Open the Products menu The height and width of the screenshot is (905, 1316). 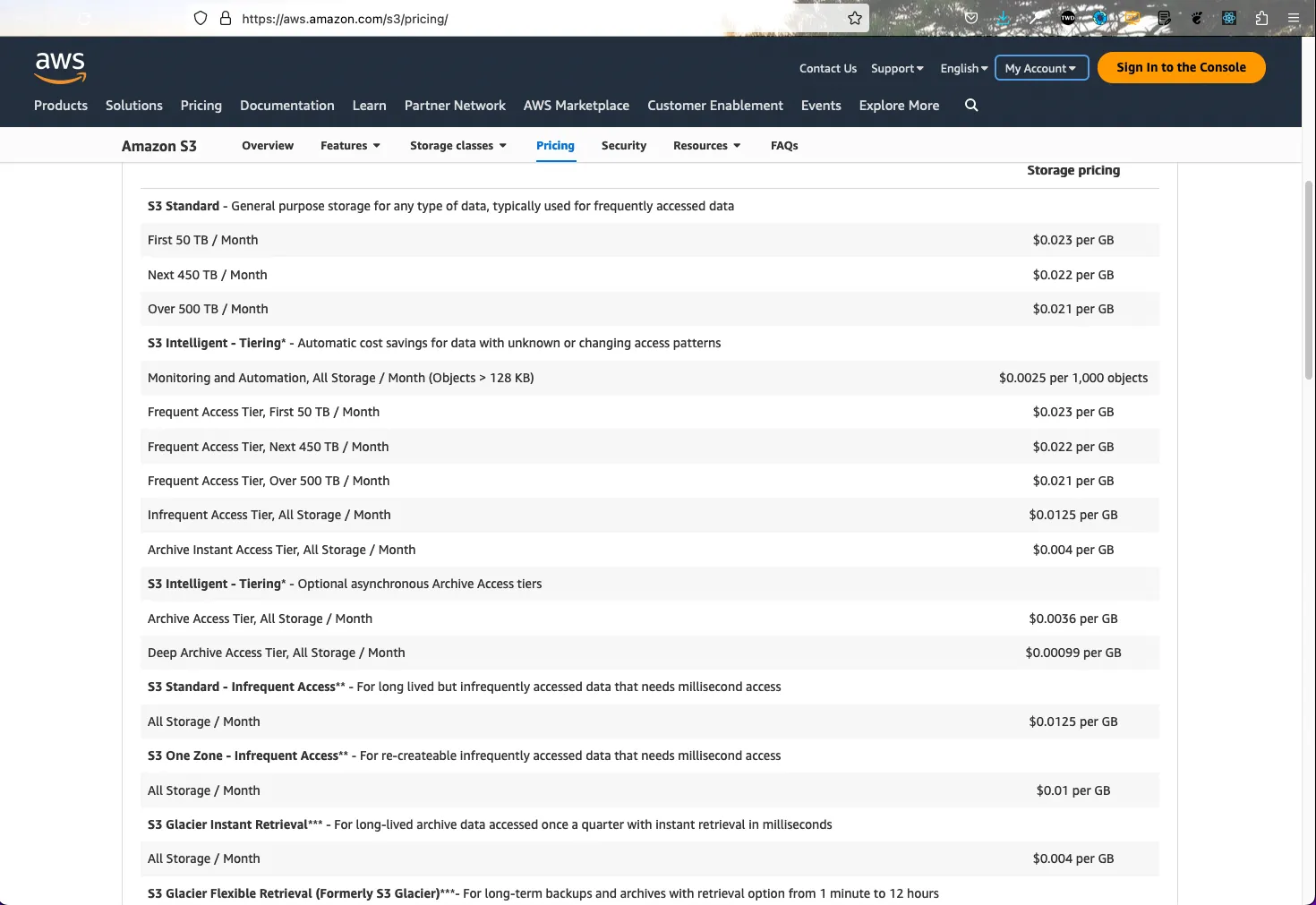61,105
